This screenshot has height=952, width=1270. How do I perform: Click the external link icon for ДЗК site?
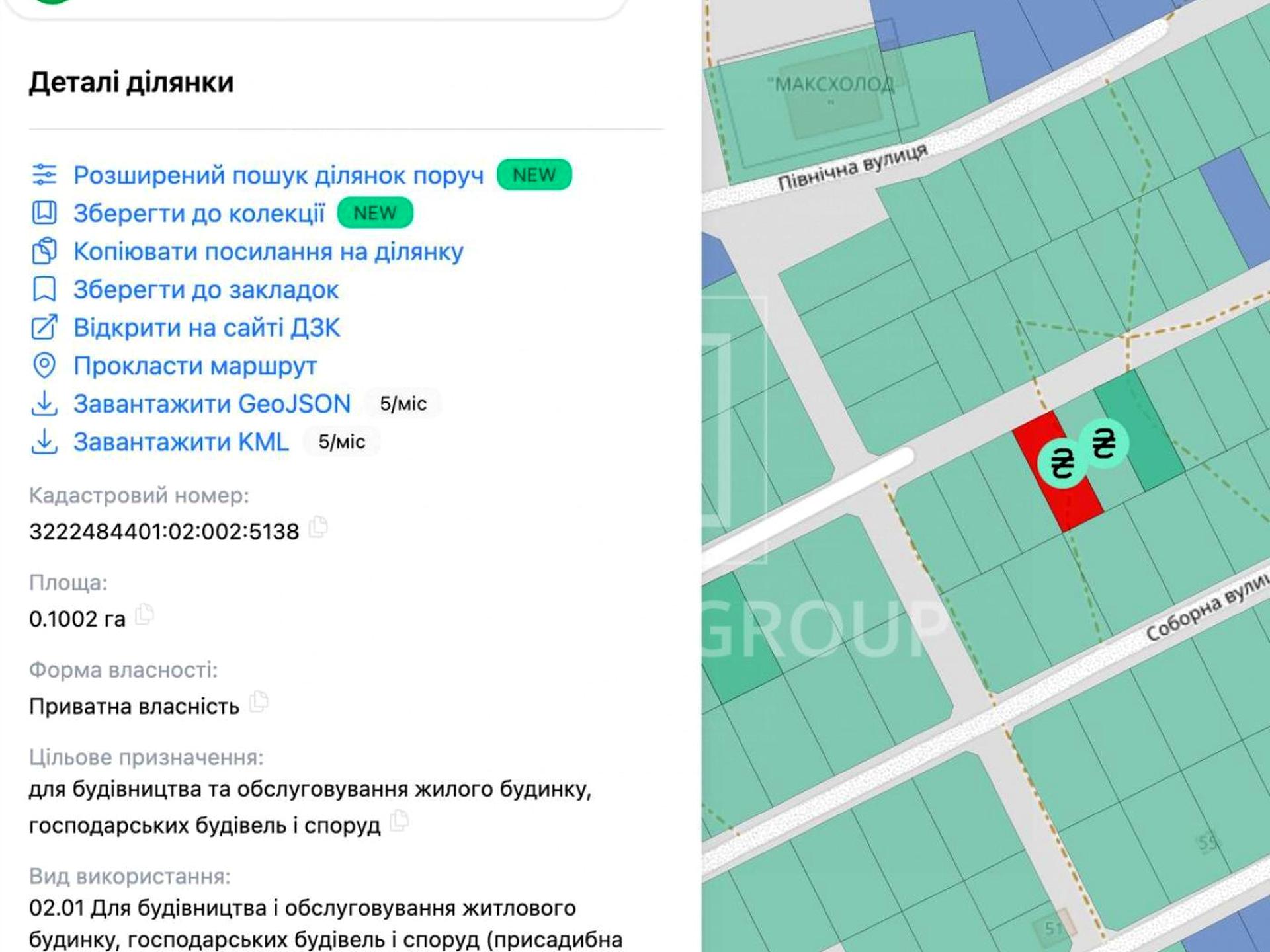click(44, 327)
